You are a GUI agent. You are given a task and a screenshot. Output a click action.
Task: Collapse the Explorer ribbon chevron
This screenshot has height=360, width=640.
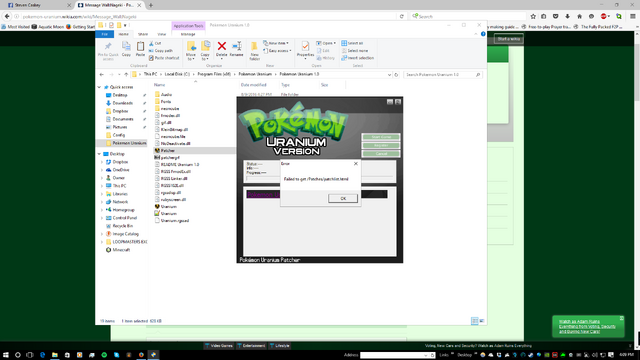click(x=476, y=34)
